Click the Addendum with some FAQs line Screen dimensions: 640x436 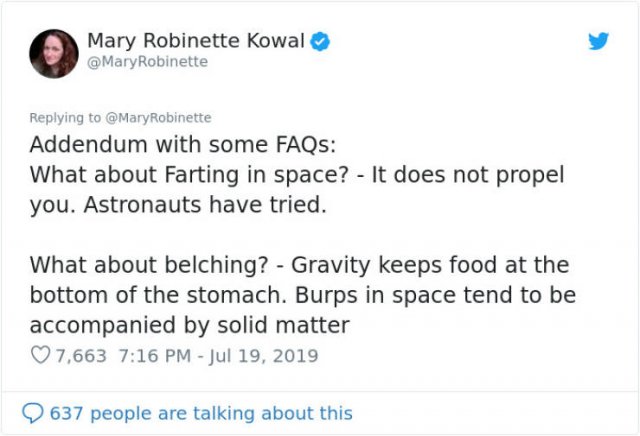[x=183, y=145]
